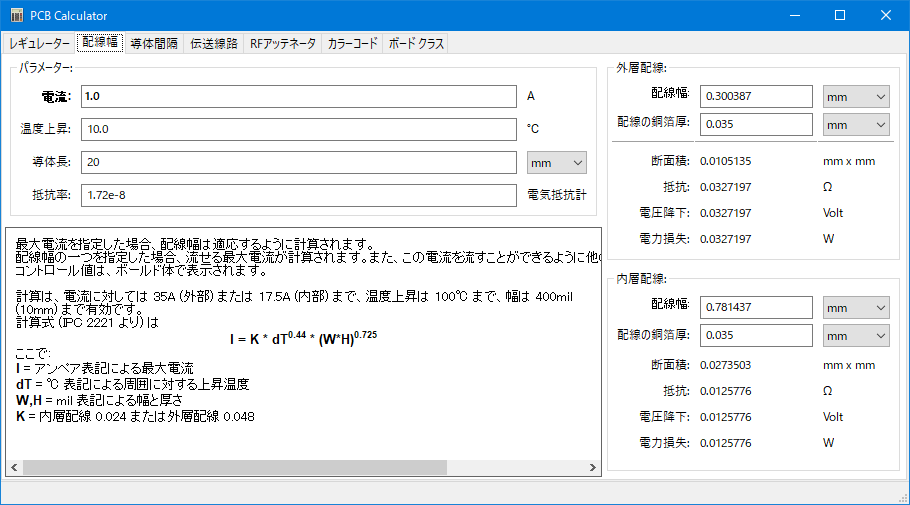Click the PCB Calculator app icon in title bar
The width and height of the screenshot is (910, 505).
(x=16, y=16)
